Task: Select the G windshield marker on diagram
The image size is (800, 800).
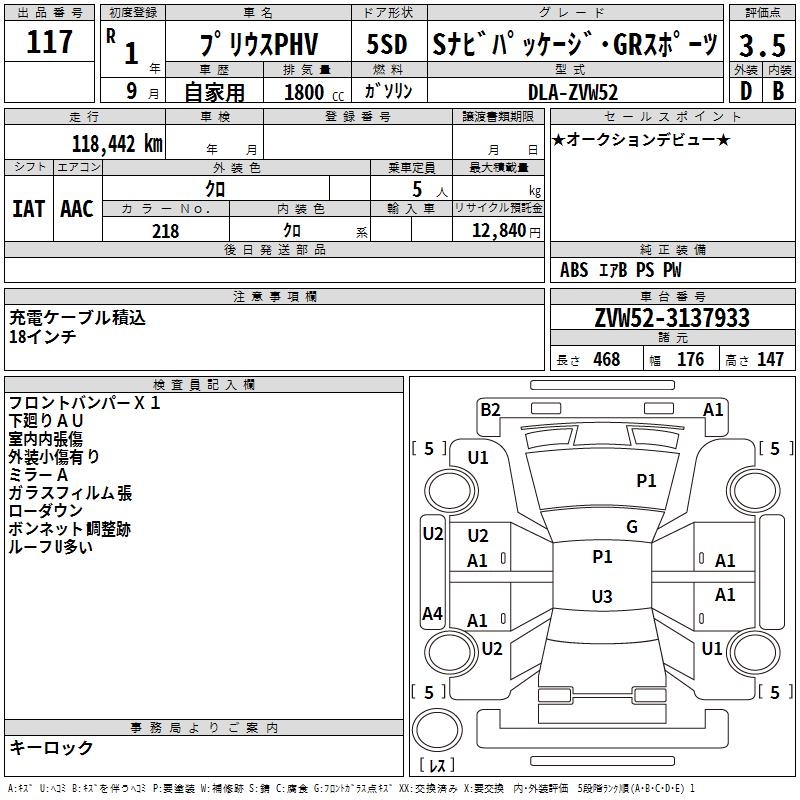Action: coord(631,527)
